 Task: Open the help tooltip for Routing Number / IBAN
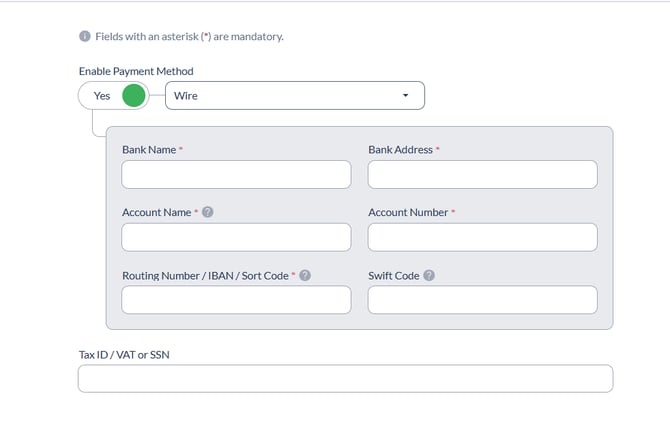tap(305, 275)
